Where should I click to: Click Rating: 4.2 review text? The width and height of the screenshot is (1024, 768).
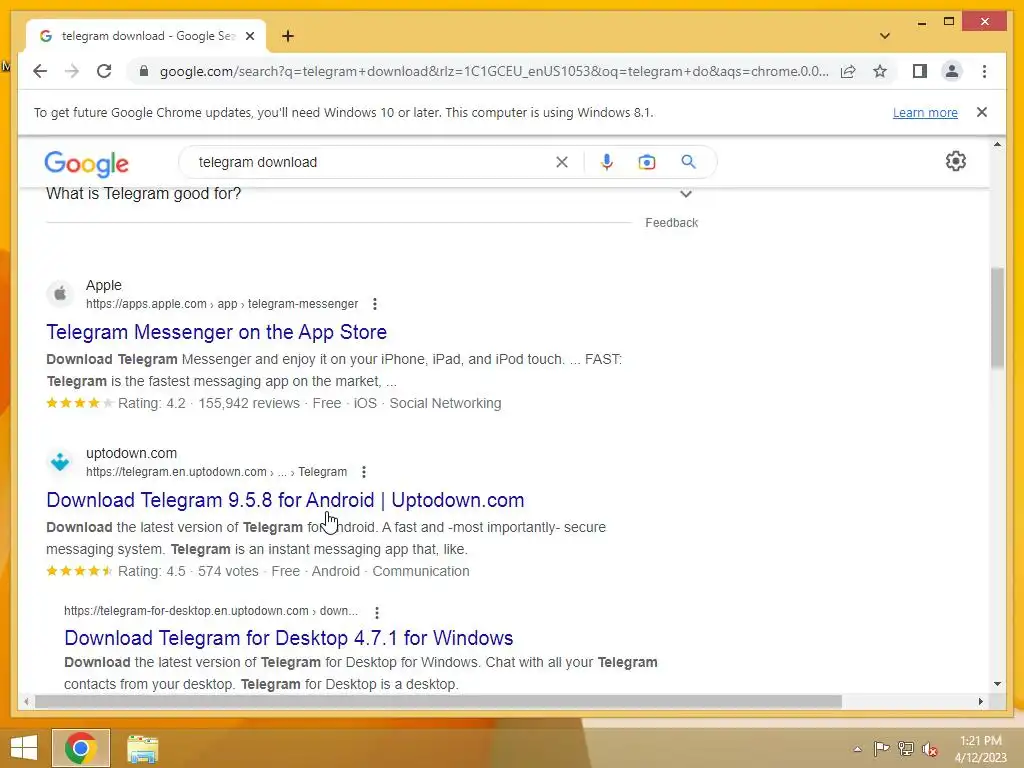click(x=152, y=403)
